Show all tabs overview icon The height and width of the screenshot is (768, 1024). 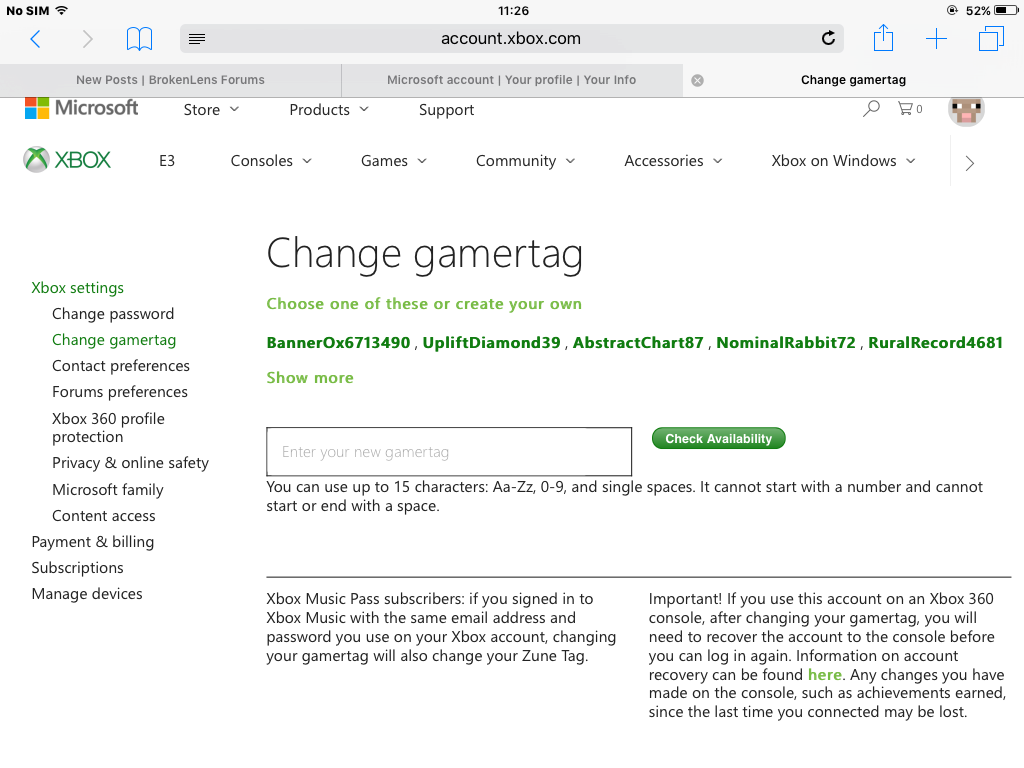pyautogui.click(x=991, y=39)
